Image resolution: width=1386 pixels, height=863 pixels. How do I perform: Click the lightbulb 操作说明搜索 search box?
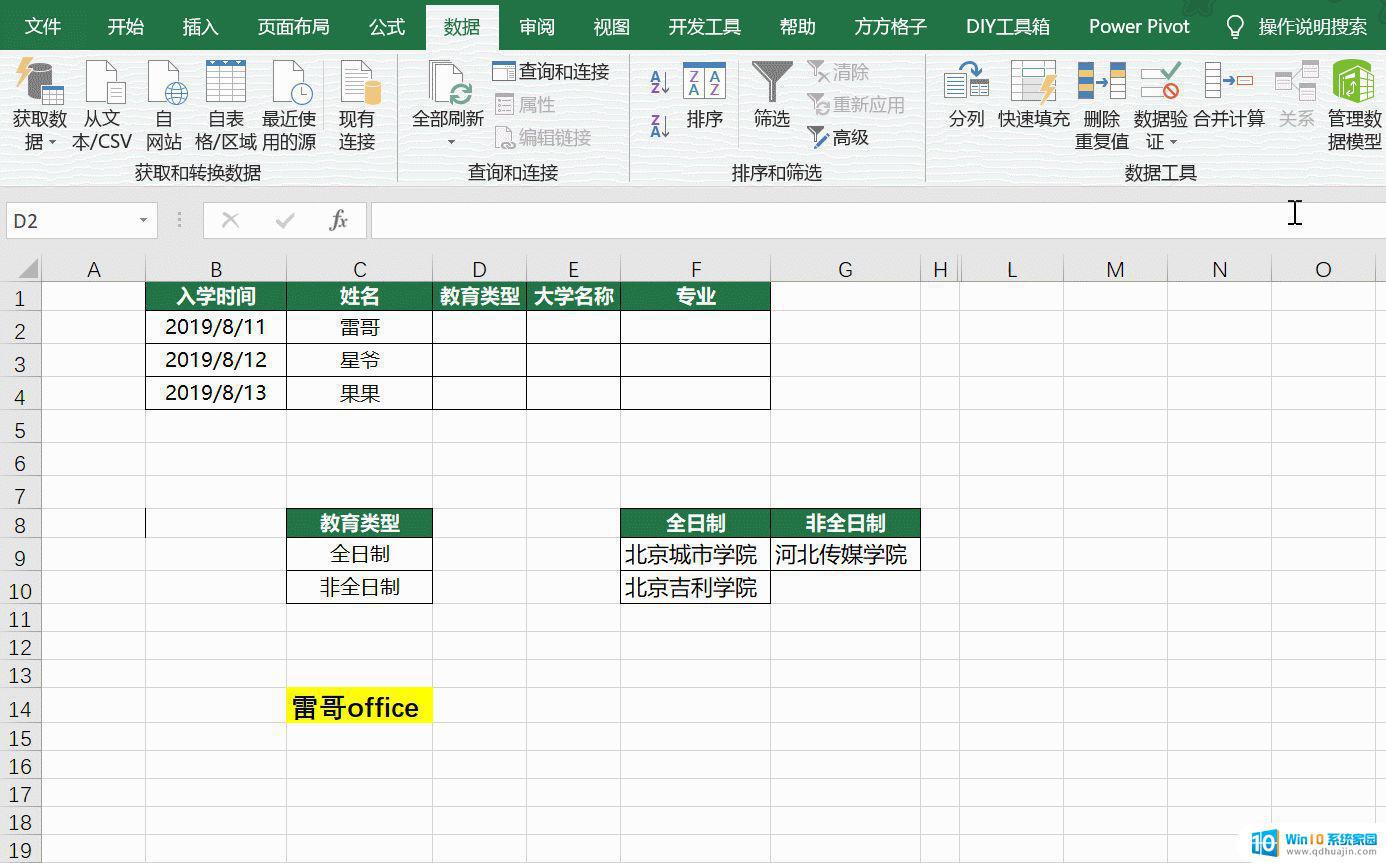[x=1297, y=27]
